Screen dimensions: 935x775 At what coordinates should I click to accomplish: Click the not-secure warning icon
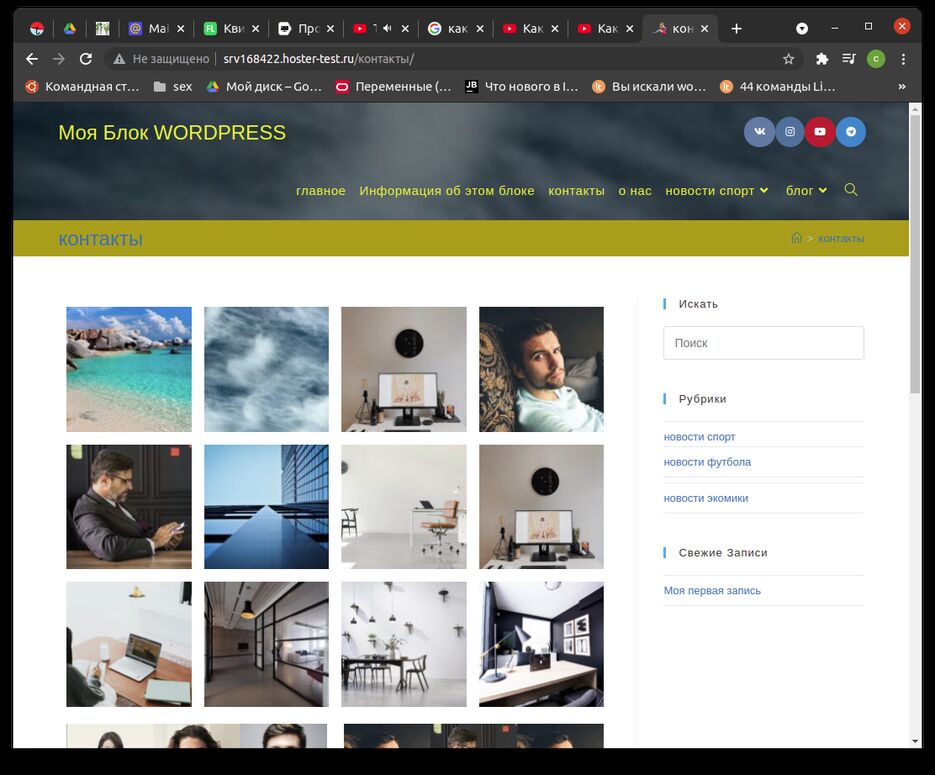[119, 59]
